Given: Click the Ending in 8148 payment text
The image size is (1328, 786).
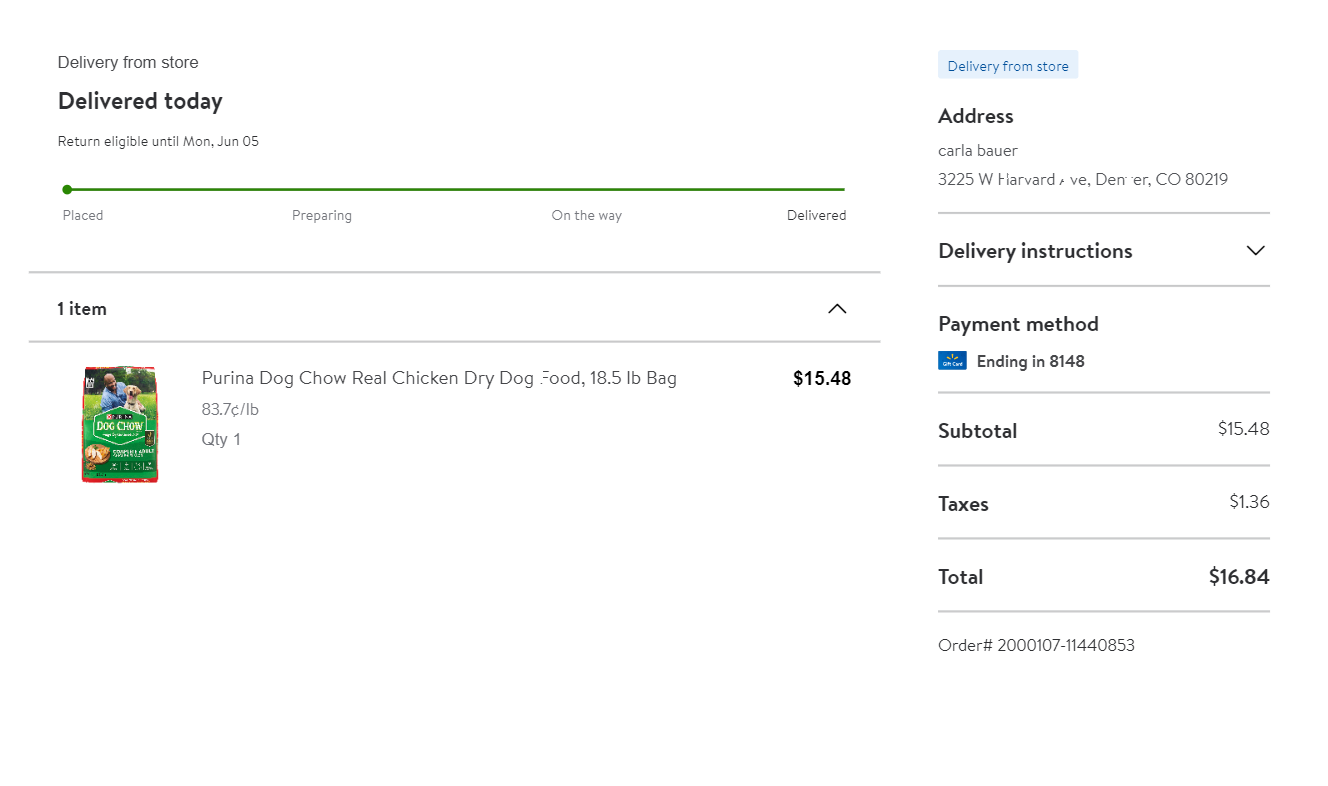Looking at the screenshot, I should click(1030, 361).
